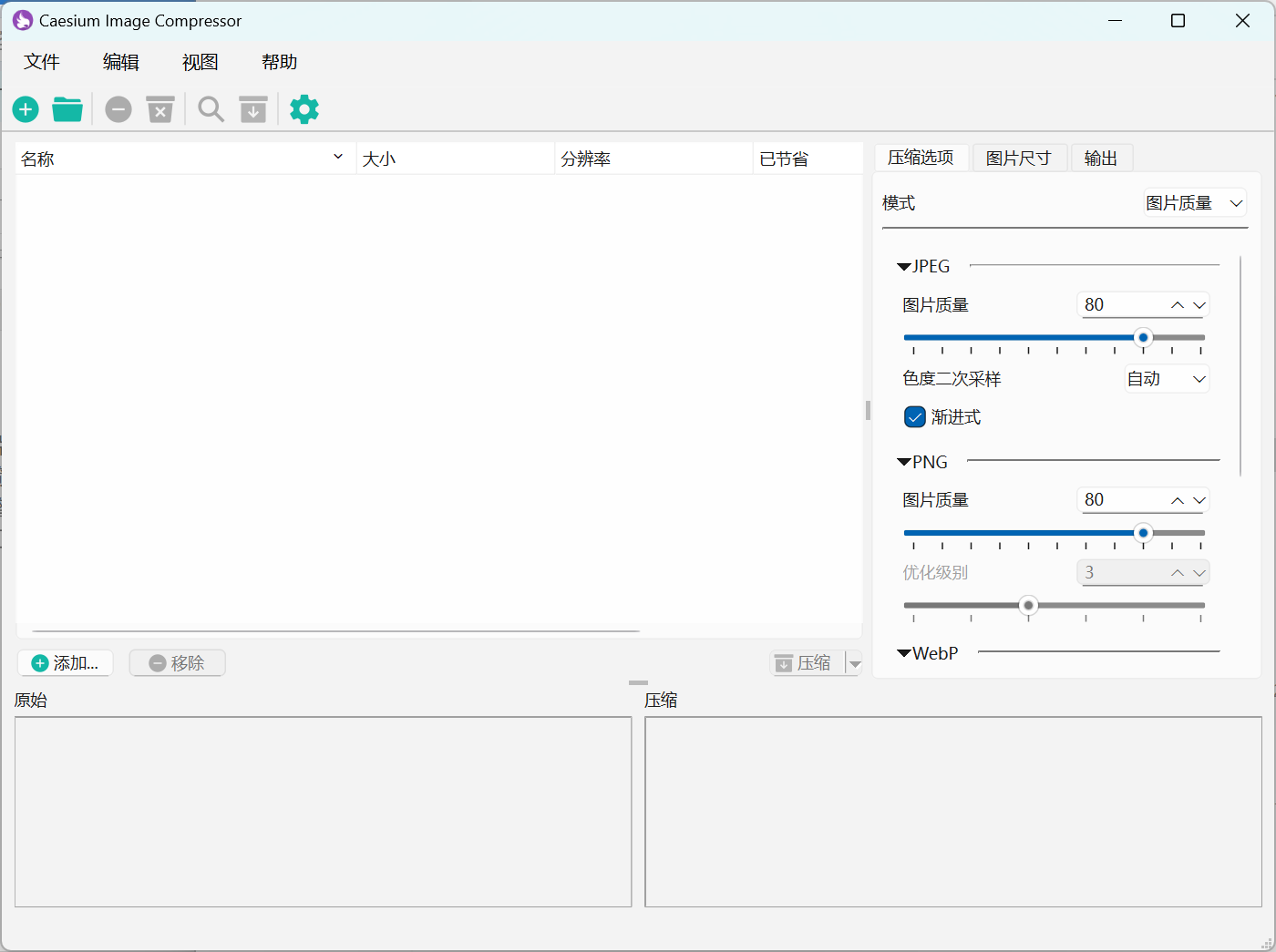
Task: Click the grey remove item toolbar icon
Action: click(x=118, y=110)
